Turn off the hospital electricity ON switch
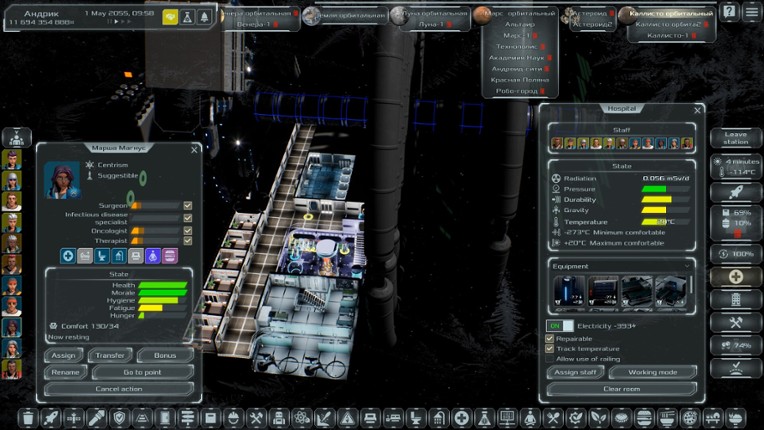The width and height of the screenshot is (764, 430). [554, 326]
